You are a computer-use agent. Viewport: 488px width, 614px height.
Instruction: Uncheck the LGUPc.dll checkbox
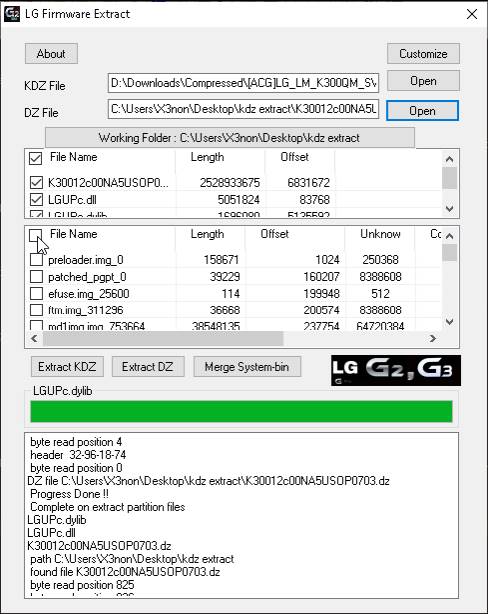pos(36,200)
